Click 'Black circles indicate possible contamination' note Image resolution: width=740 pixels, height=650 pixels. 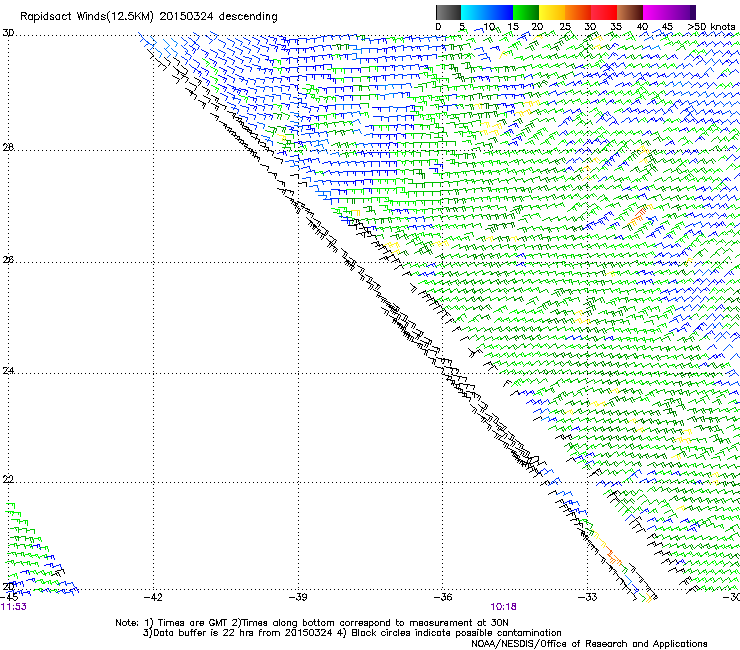[456, 633]
